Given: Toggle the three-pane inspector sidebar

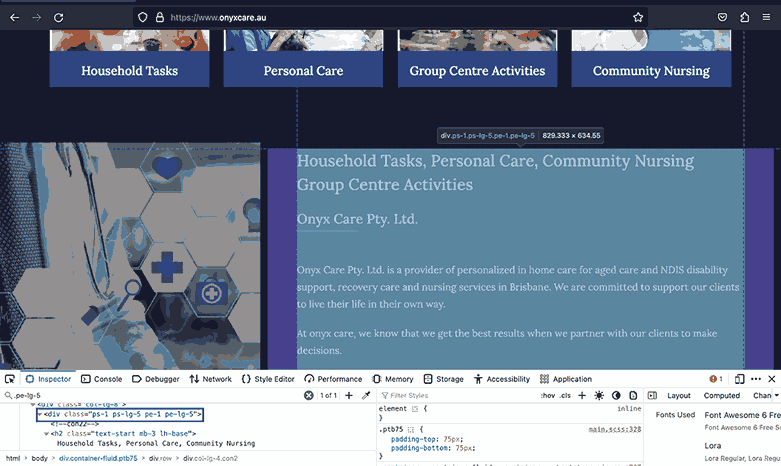Looking at the screenshot, I should pyautogui.click(x=652, y=395).
